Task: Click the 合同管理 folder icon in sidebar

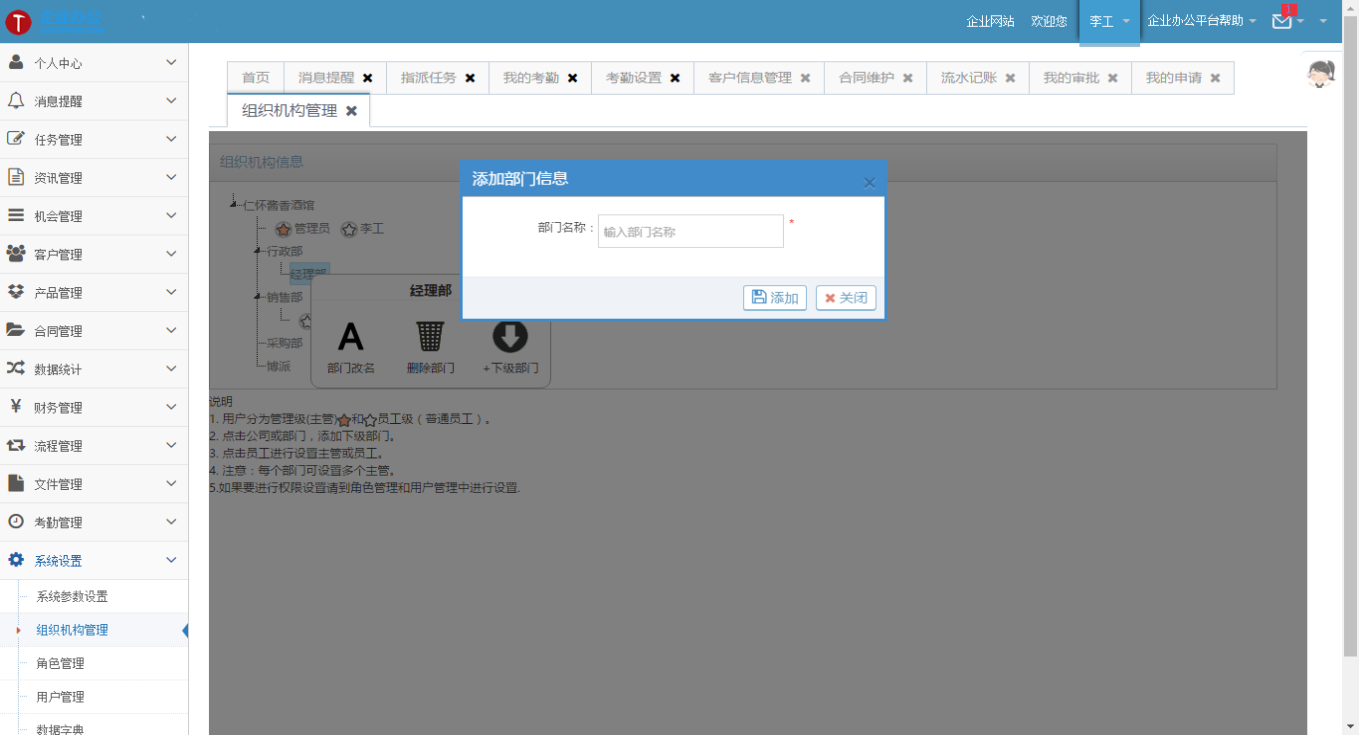Action: (16, 330)
